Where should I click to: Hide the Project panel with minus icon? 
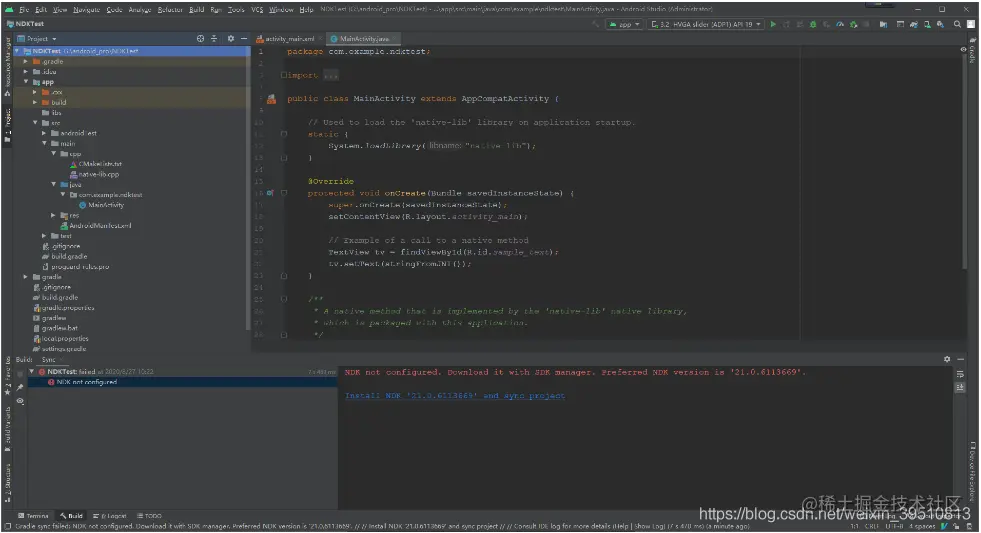coord(244,39)
